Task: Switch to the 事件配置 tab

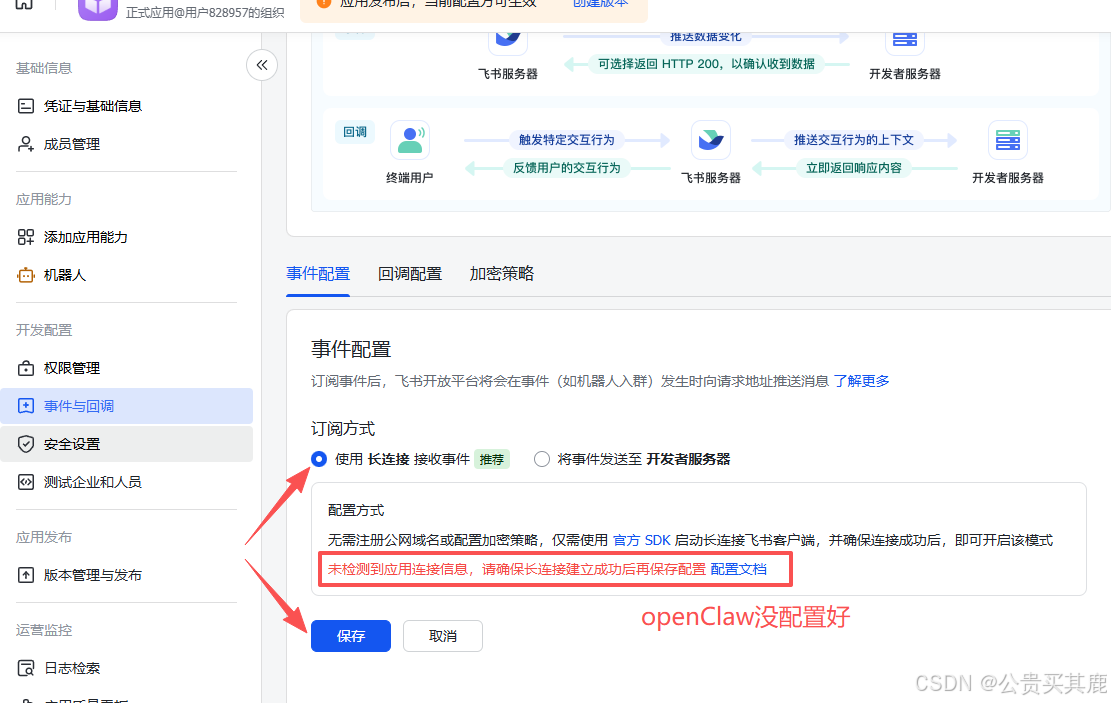Action: 318,274
